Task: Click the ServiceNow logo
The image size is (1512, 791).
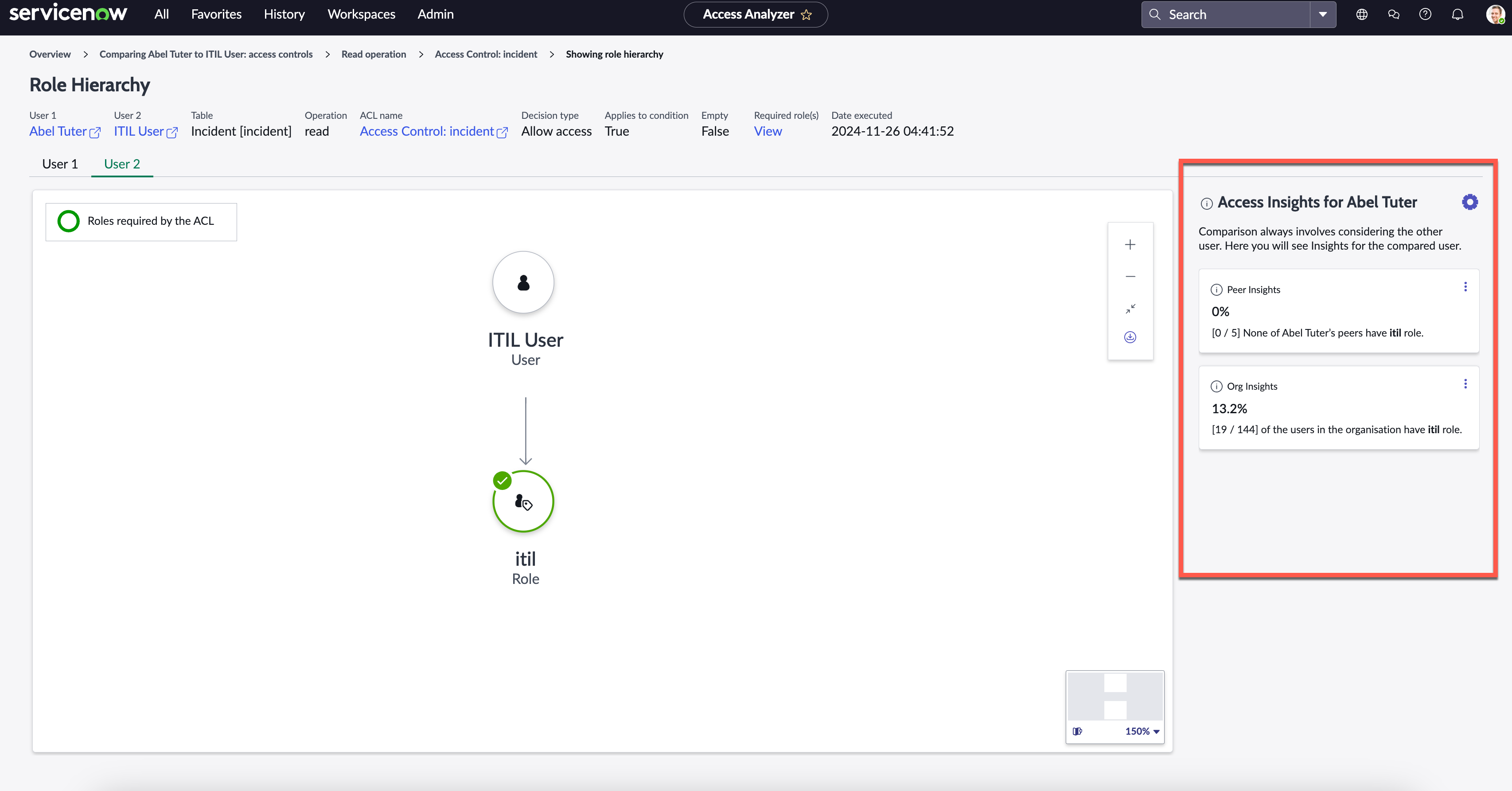Action: pos(68,13)
